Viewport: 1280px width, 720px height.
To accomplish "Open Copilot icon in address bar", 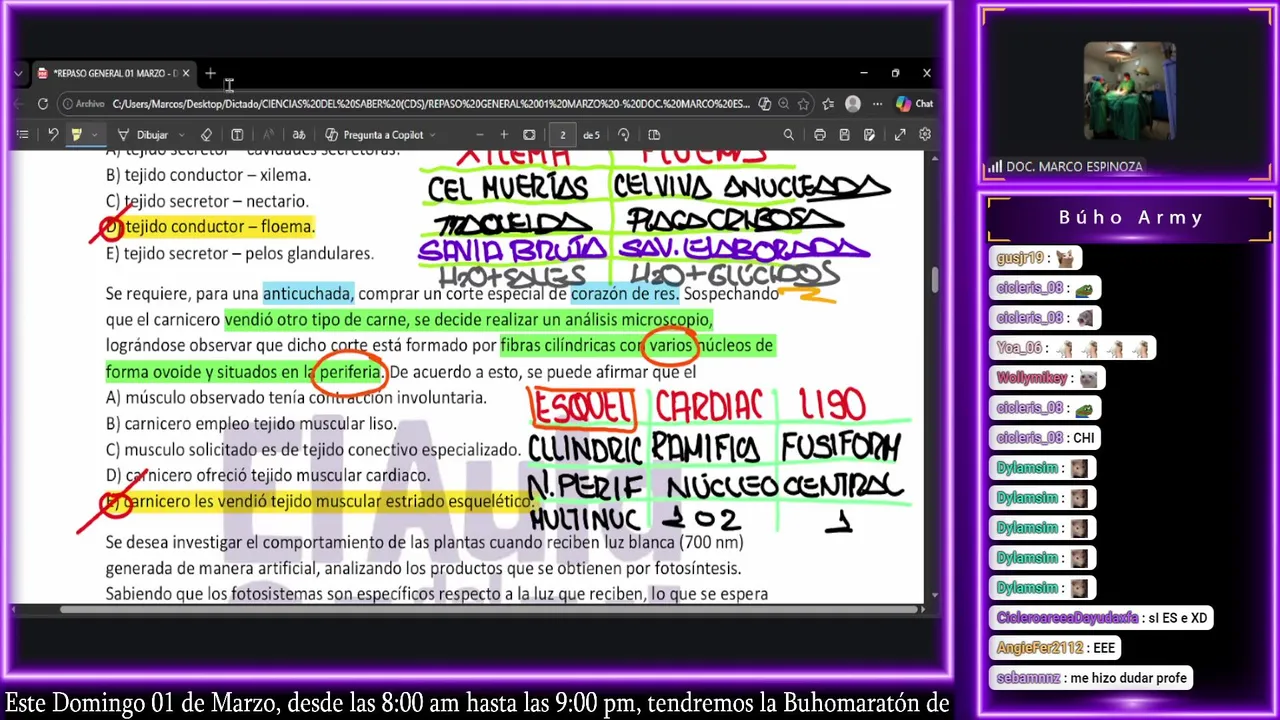I will [764, 104].
